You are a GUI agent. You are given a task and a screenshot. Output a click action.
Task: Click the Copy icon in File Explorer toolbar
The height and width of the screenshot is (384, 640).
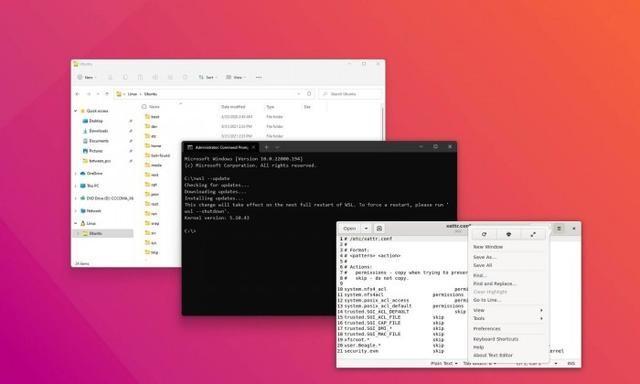(x=125, y=77)
